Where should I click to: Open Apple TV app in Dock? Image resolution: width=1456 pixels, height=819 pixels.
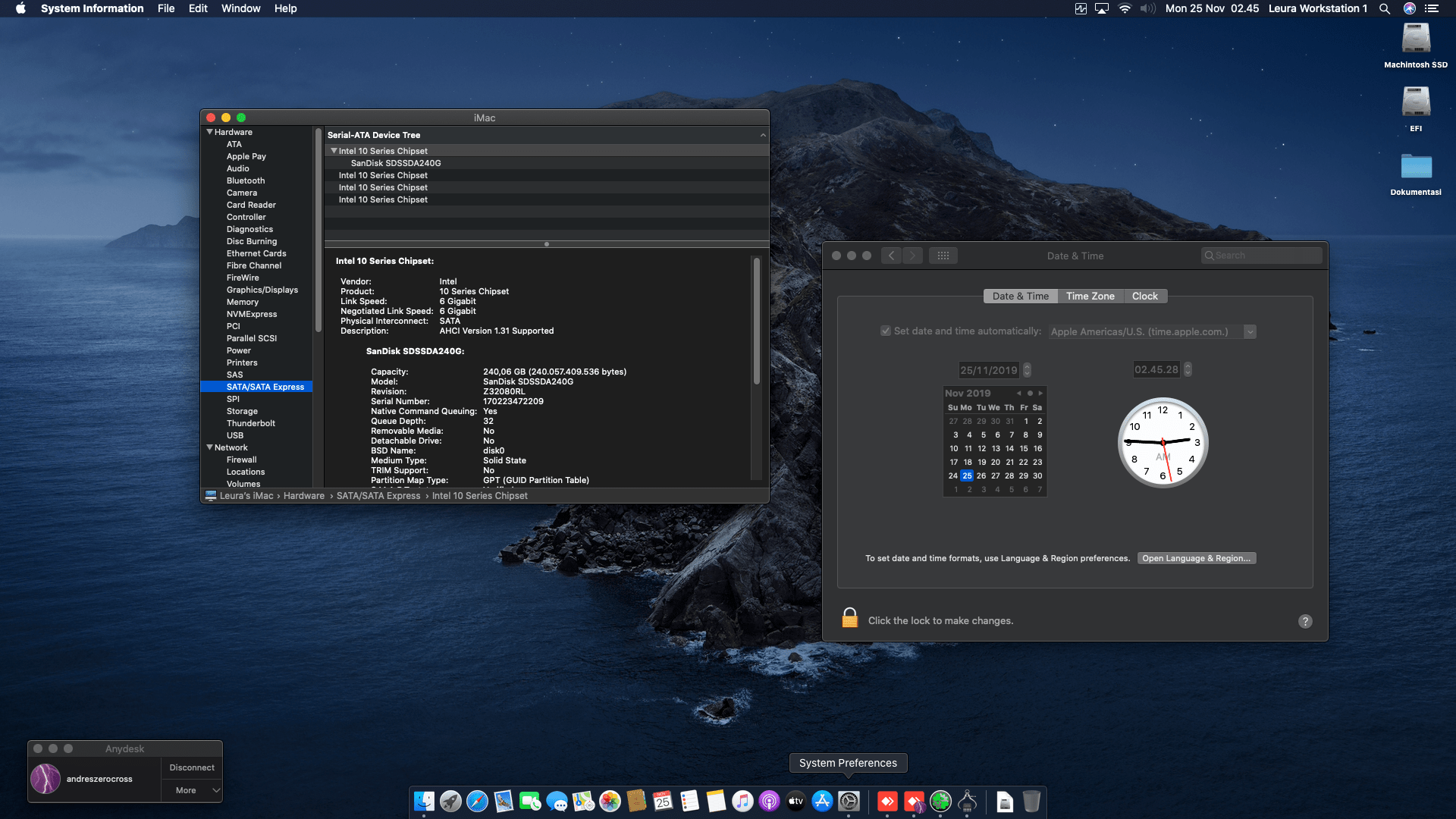(795, 801)
